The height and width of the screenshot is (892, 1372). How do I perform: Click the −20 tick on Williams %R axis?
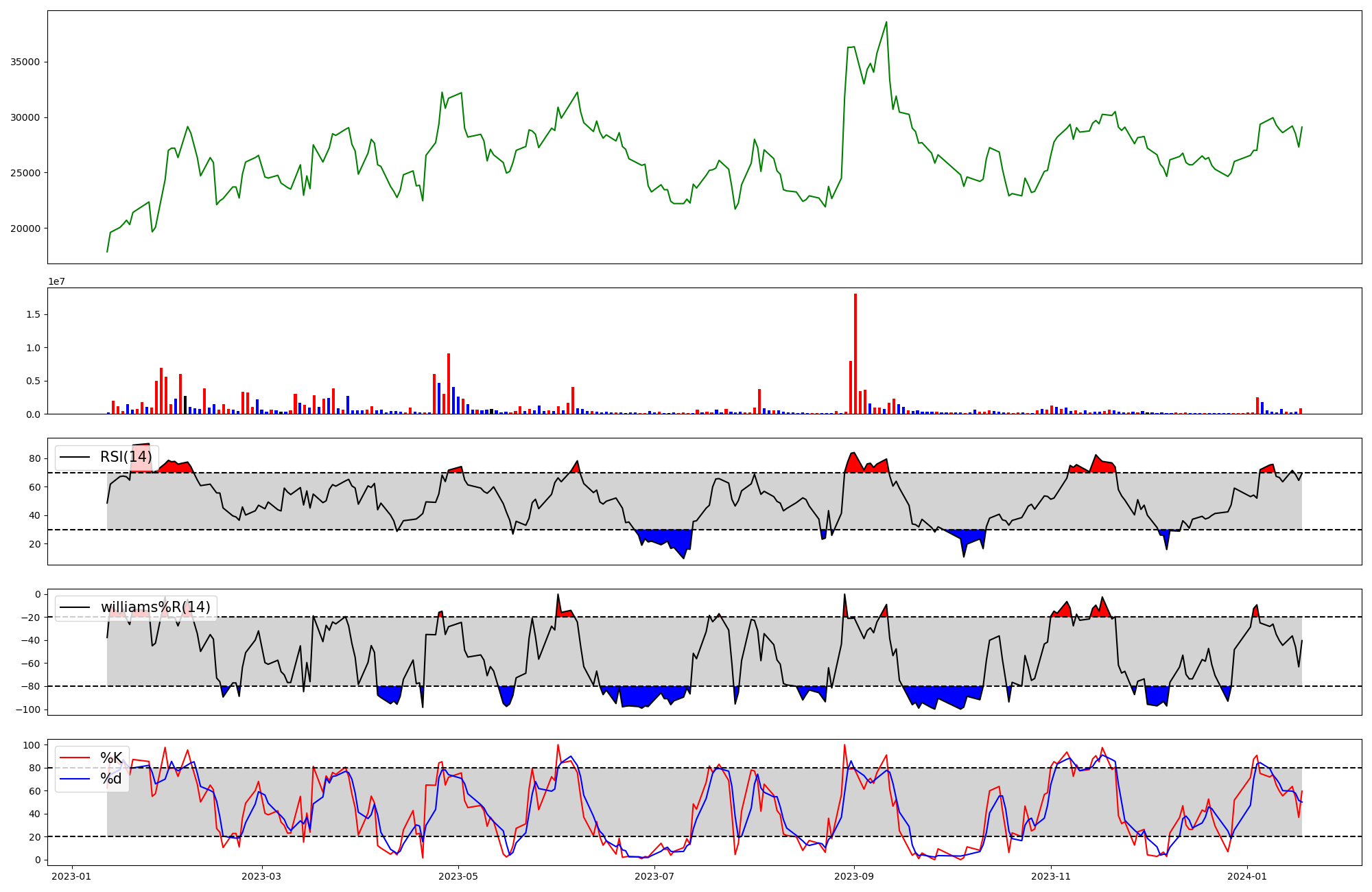[x=30, y=618]
